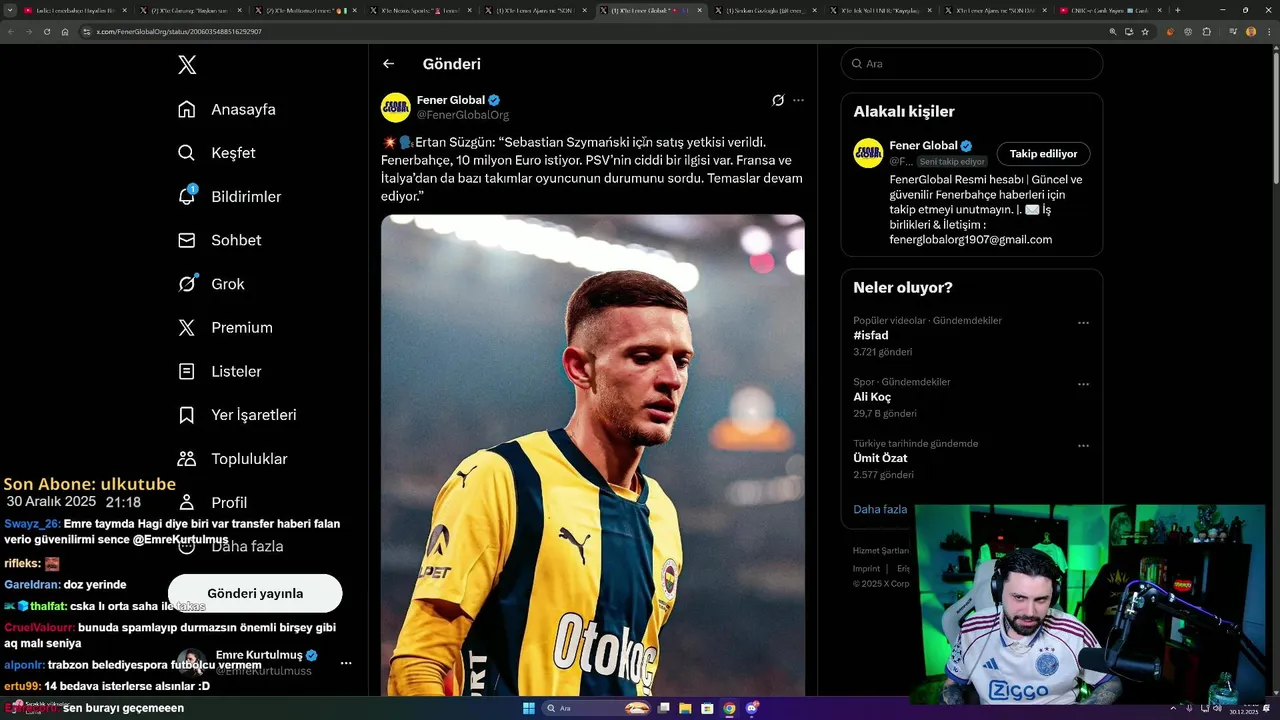Click the browser back button
The height and width of the screenshot is (720, 1280).
click(x=11, y=32)
